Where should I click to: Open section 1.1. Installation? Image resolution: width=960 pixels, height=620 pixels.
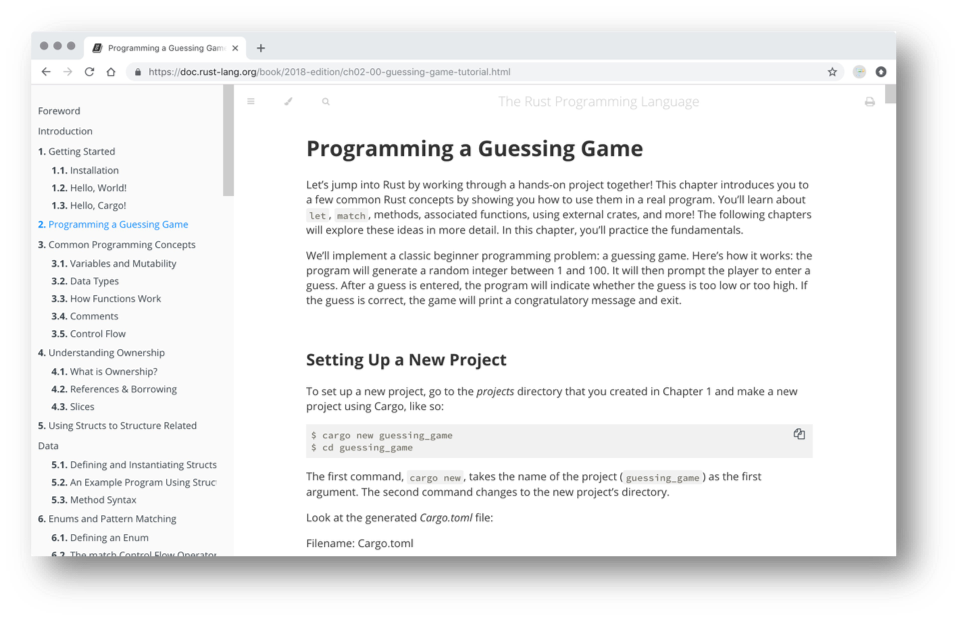tap(85, 170)
